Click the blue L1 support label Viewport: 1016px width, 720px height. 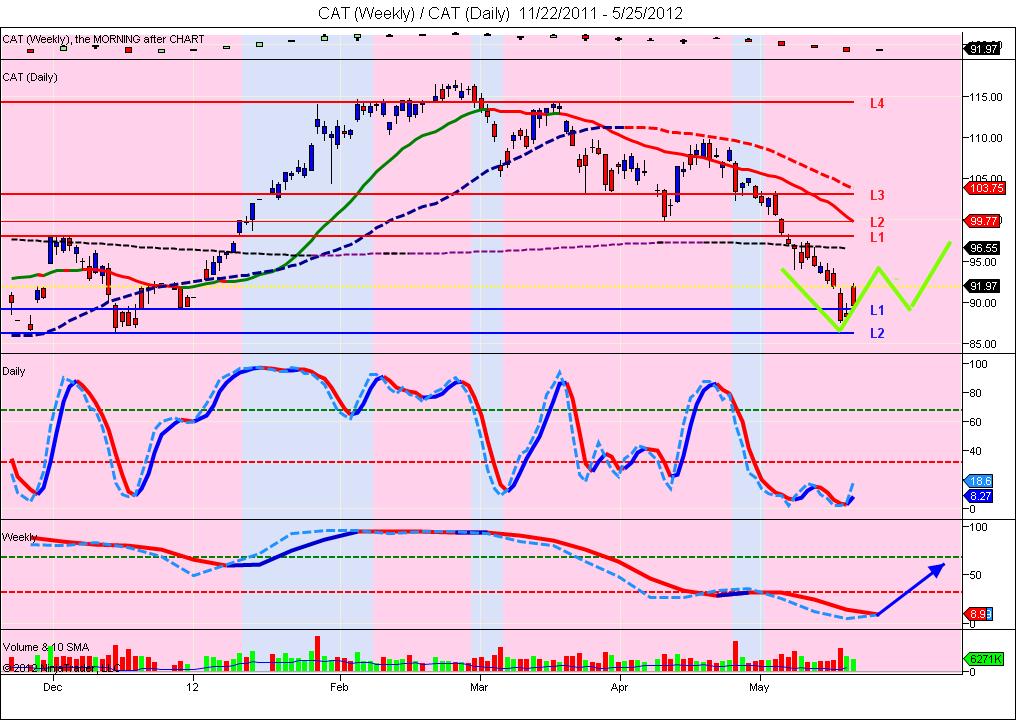click(x=877, y=310)
